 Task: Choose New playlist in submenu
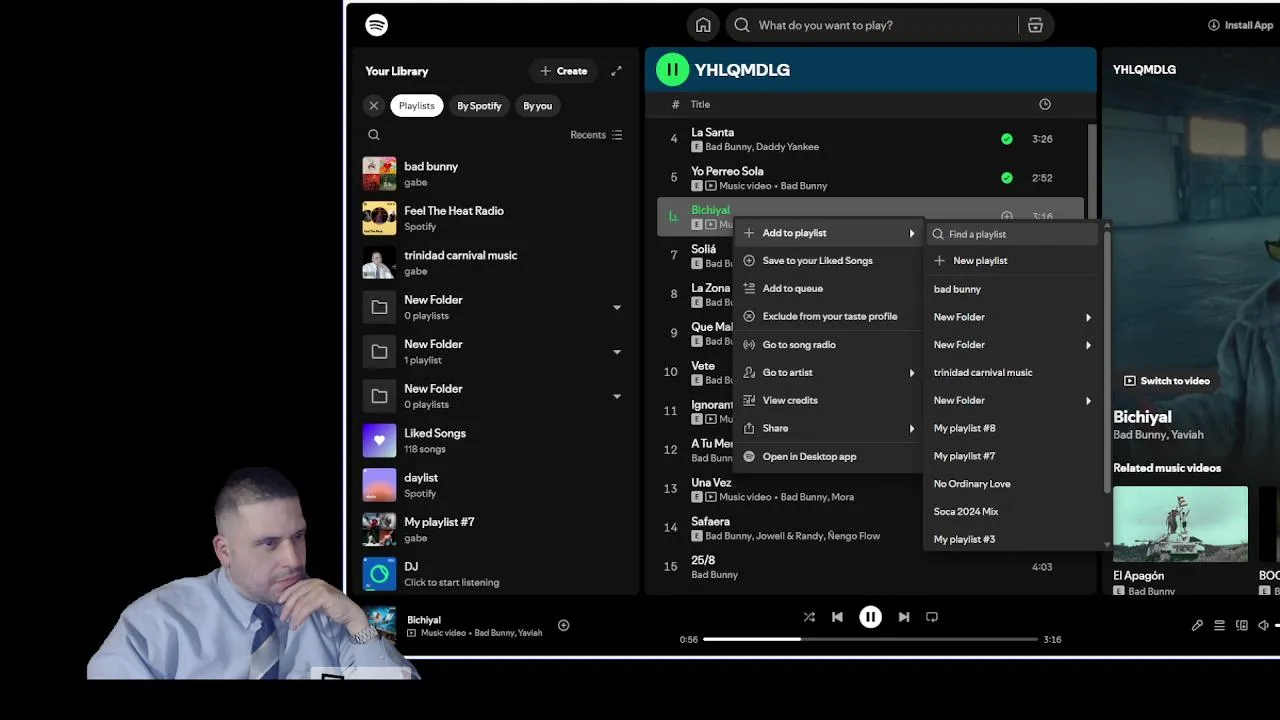[x=1012, y=261]
